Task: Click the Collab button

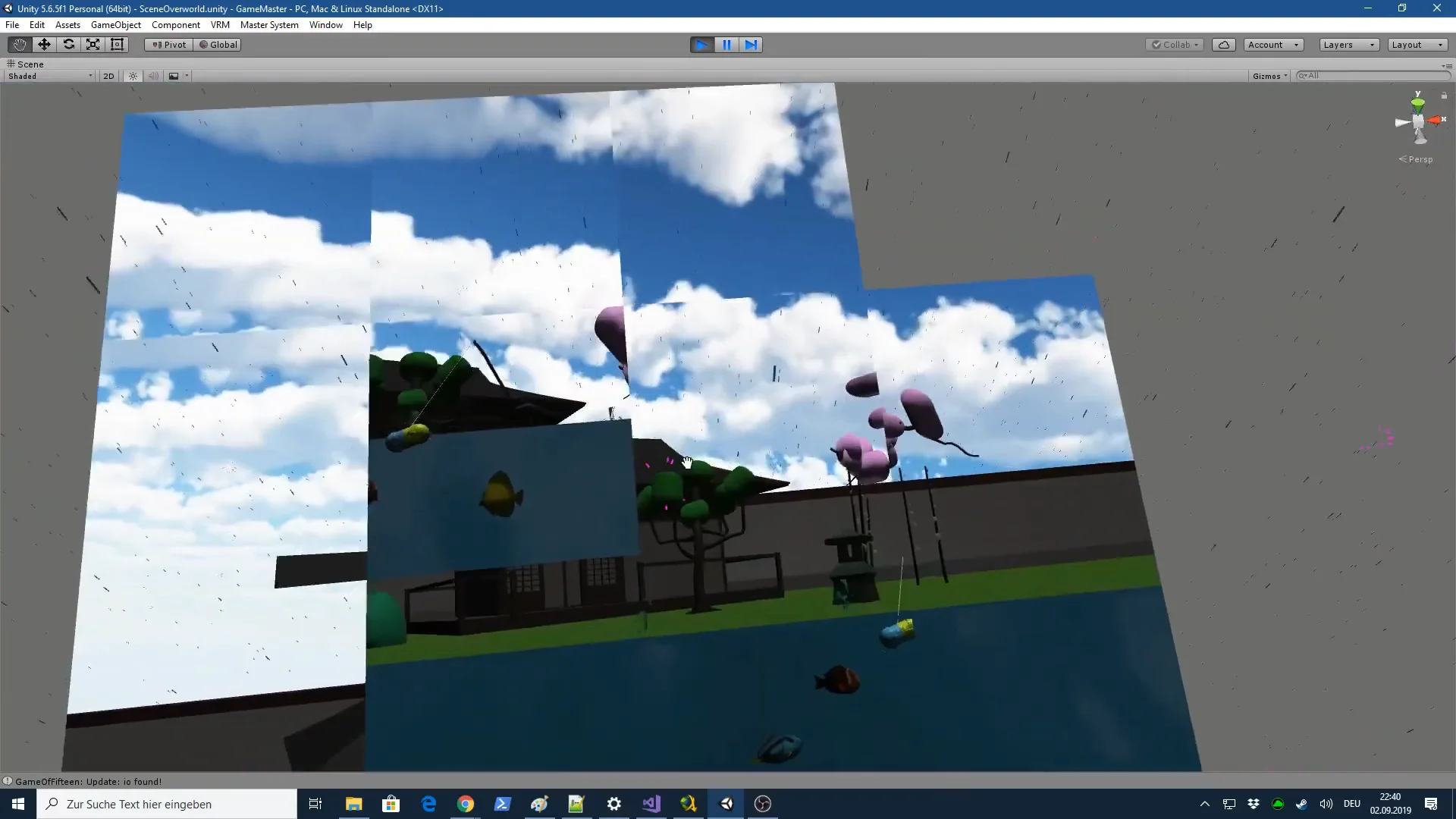Action: (x=1174, y=44)
